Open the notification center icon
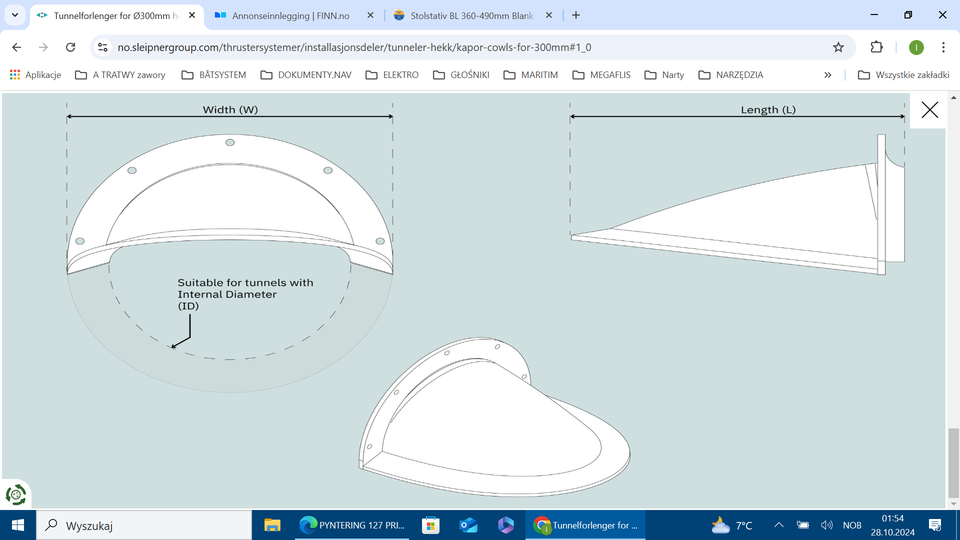This screenshot has width=960, height=540. (x=935, y=525)
